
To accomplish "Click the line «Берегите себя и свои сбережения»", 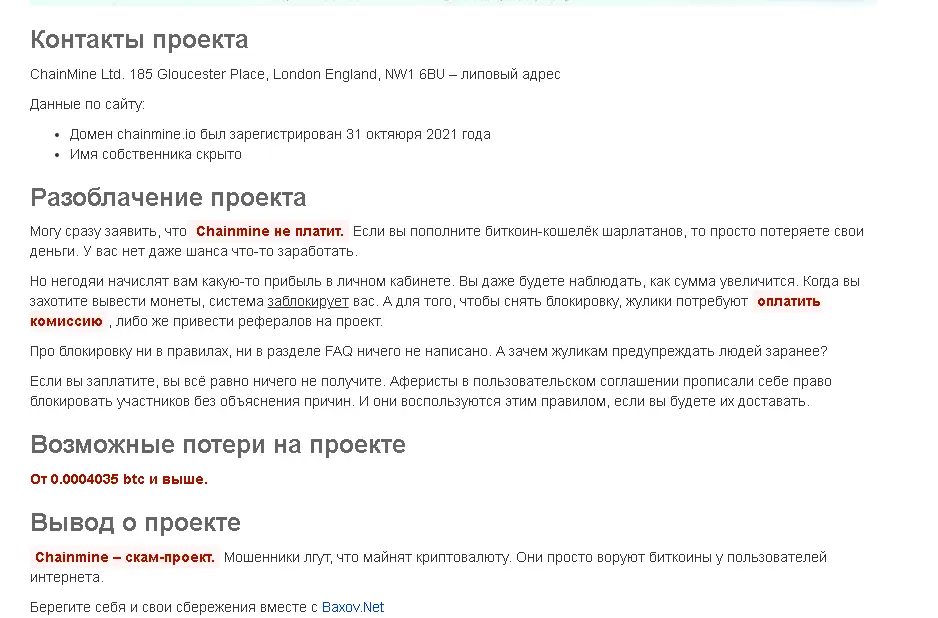I will tap(207, 607).
